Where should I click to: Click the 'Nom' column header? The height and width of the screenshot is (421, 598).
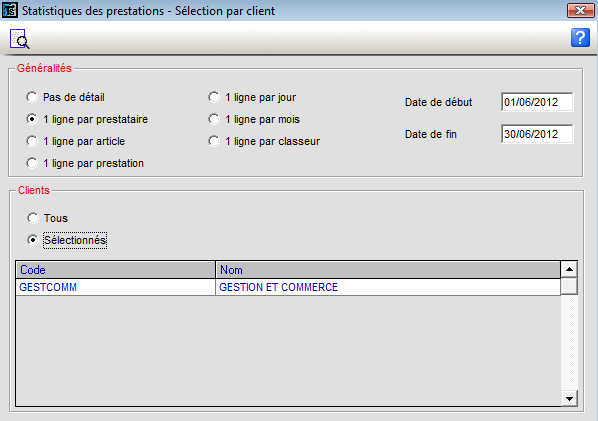pos(388,270)
